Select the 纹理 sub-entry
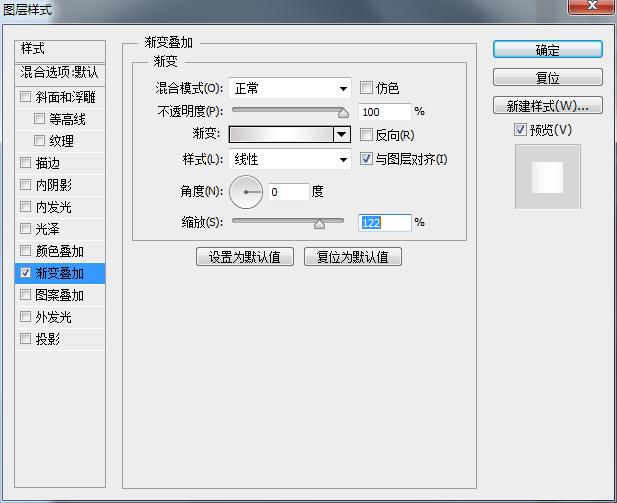617x503 pixels. (60, 141)
